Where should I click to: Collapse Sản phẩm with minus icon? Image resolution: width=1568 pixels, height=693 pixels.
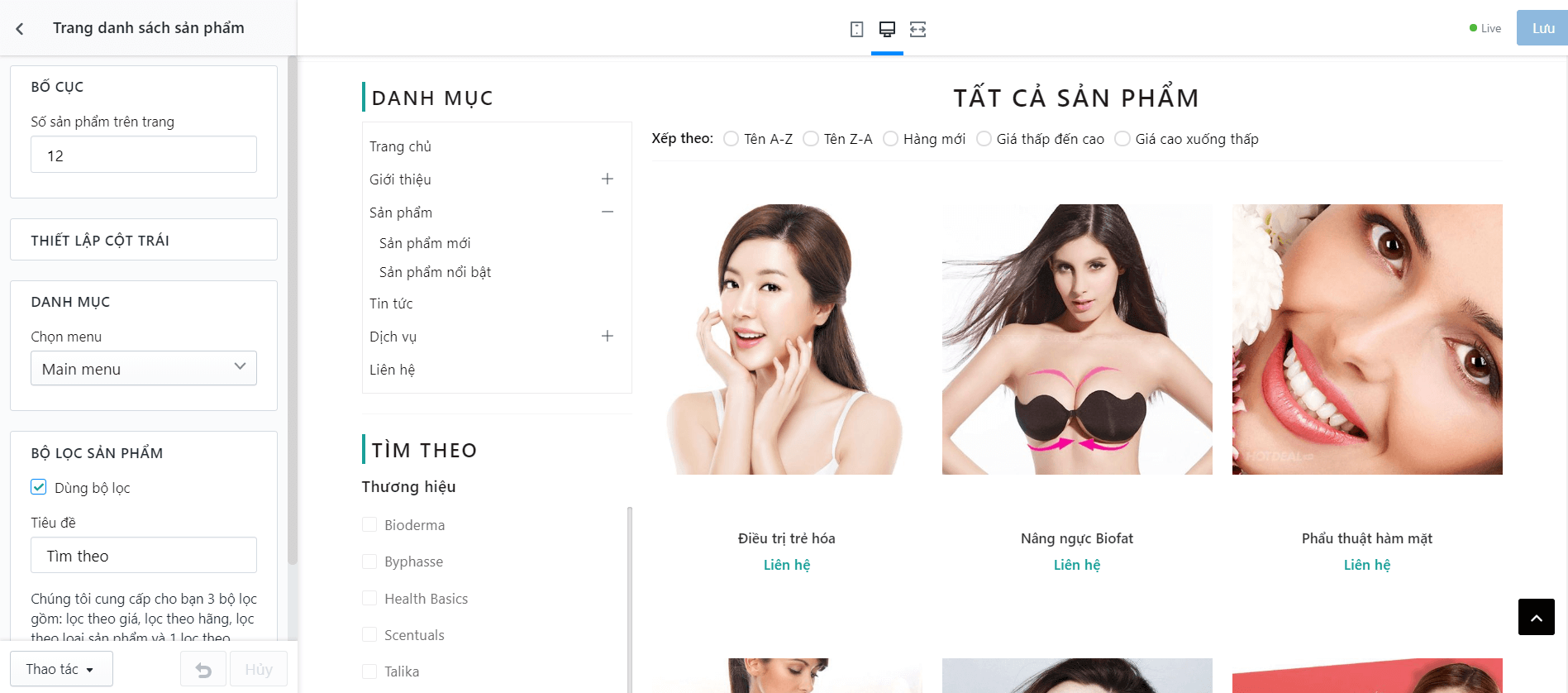[608, 212]
